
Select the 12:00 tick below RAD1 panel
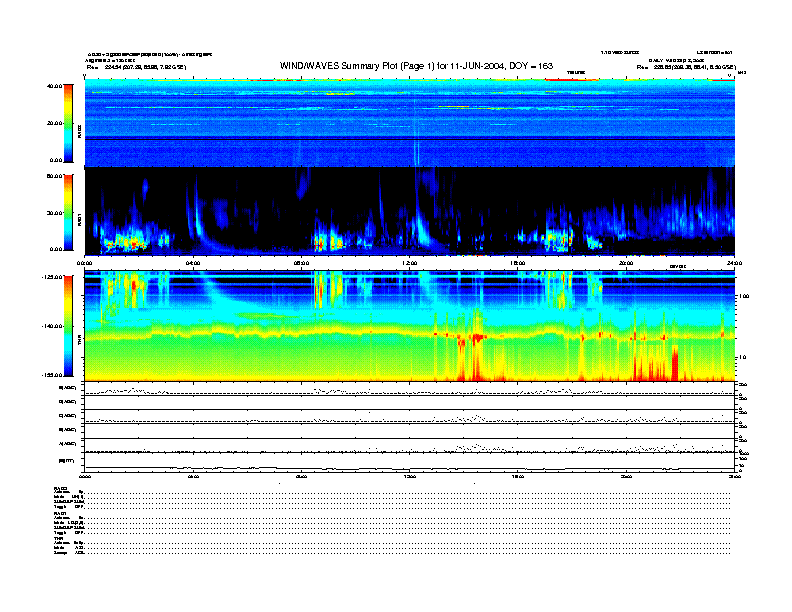tap(409, 262)
